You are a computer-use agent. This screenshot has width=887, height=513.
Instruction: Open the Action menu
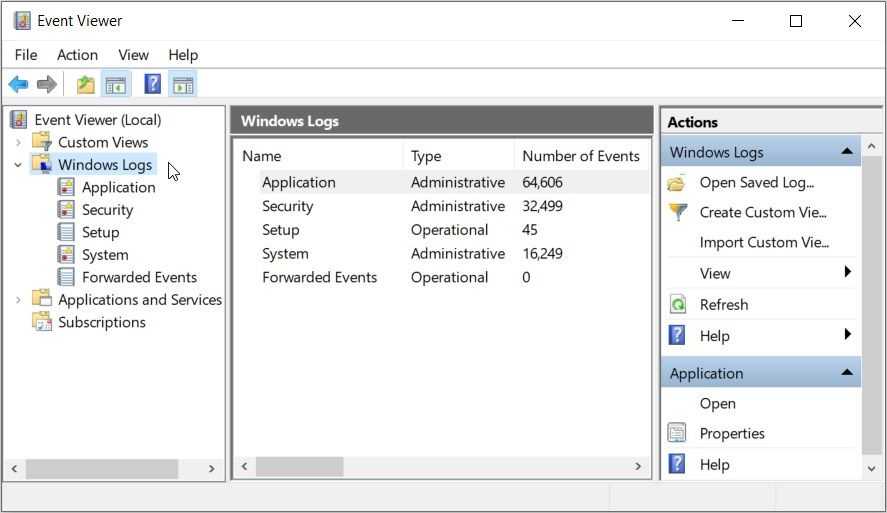click(77, 55)
